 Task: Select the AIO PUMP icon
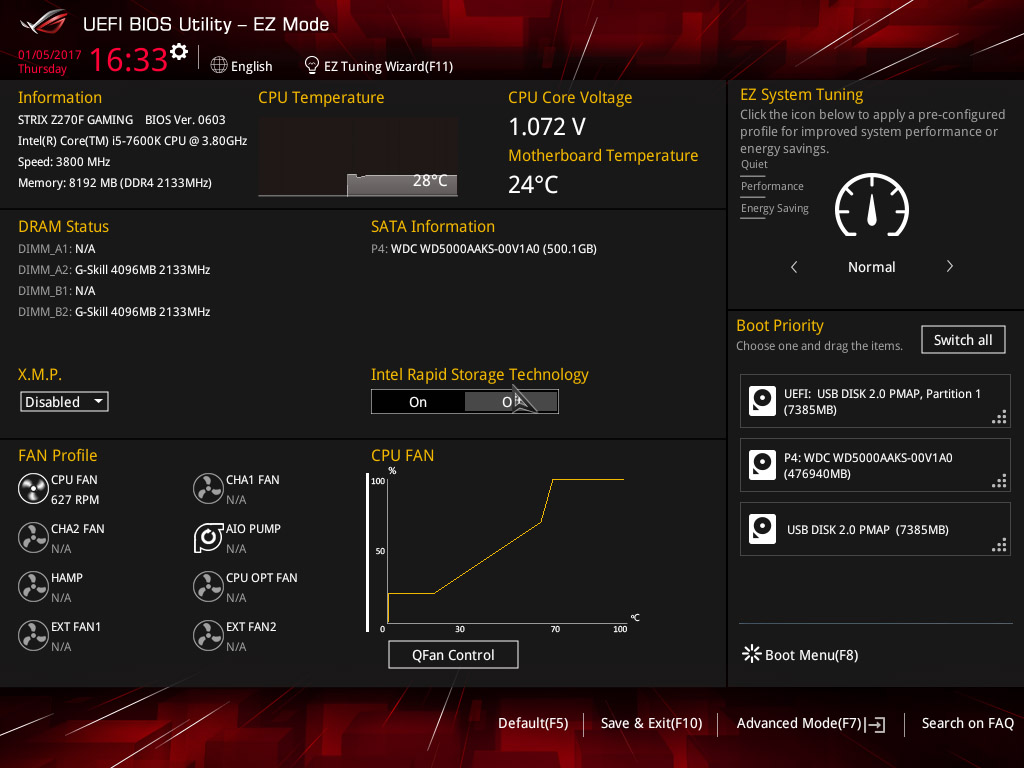[x=208, y=538]
